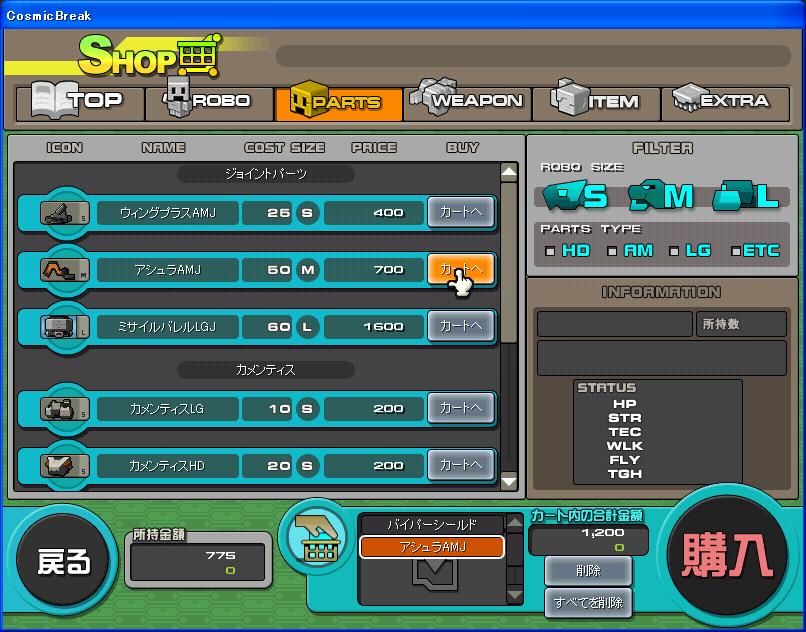Image resolution: width=806 pixels, height=632 pixels.
Task: Click the カメンティス category header
Action: tap(266, 370)
